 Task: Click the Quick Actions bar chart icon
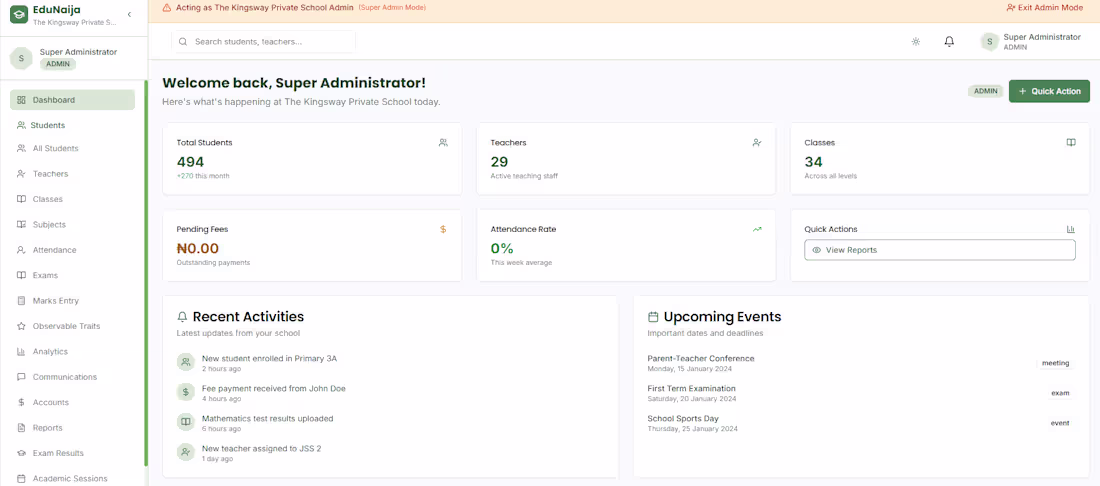coord(1071,229)
